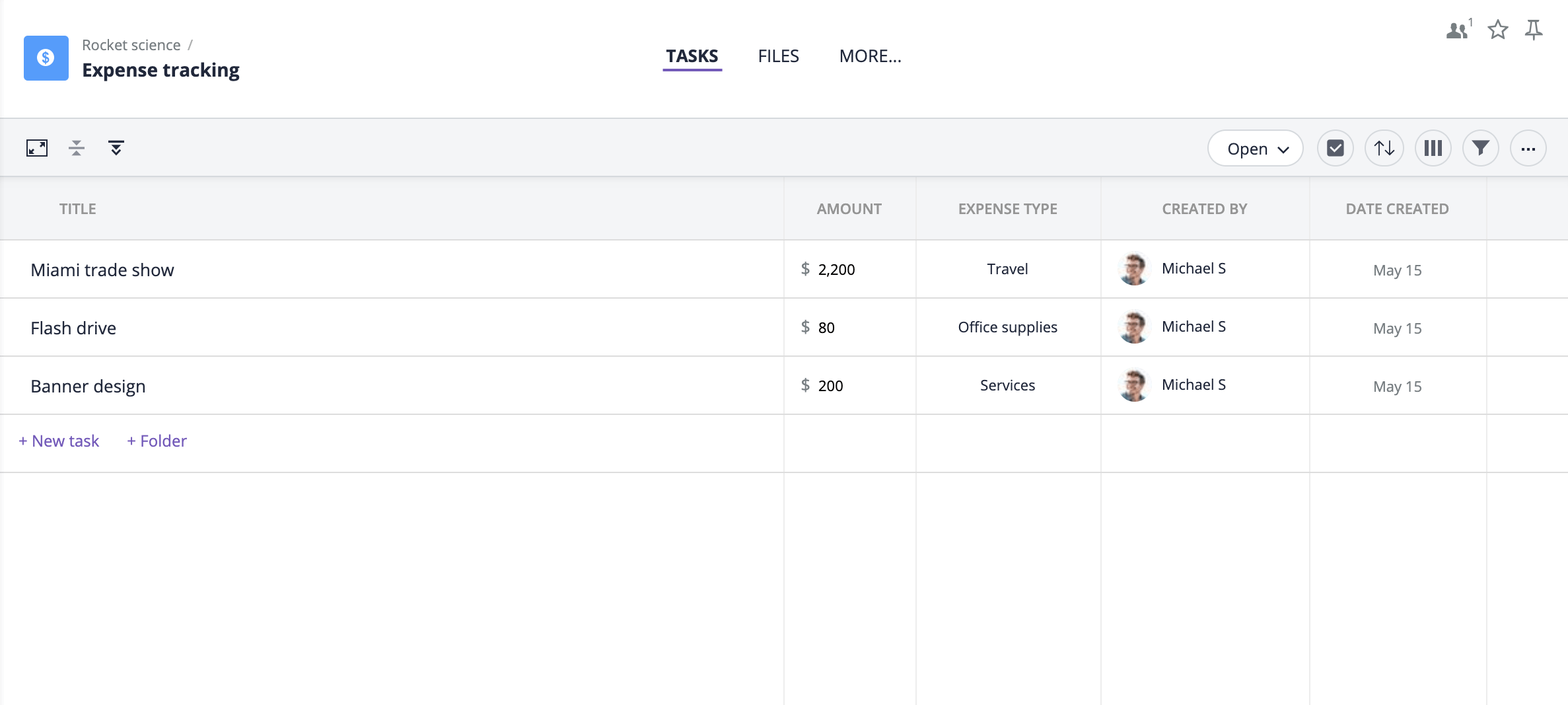The image size is (1568, 705).
Task: Open the ellipsis more-options button
Action: tap(1528, 149)
